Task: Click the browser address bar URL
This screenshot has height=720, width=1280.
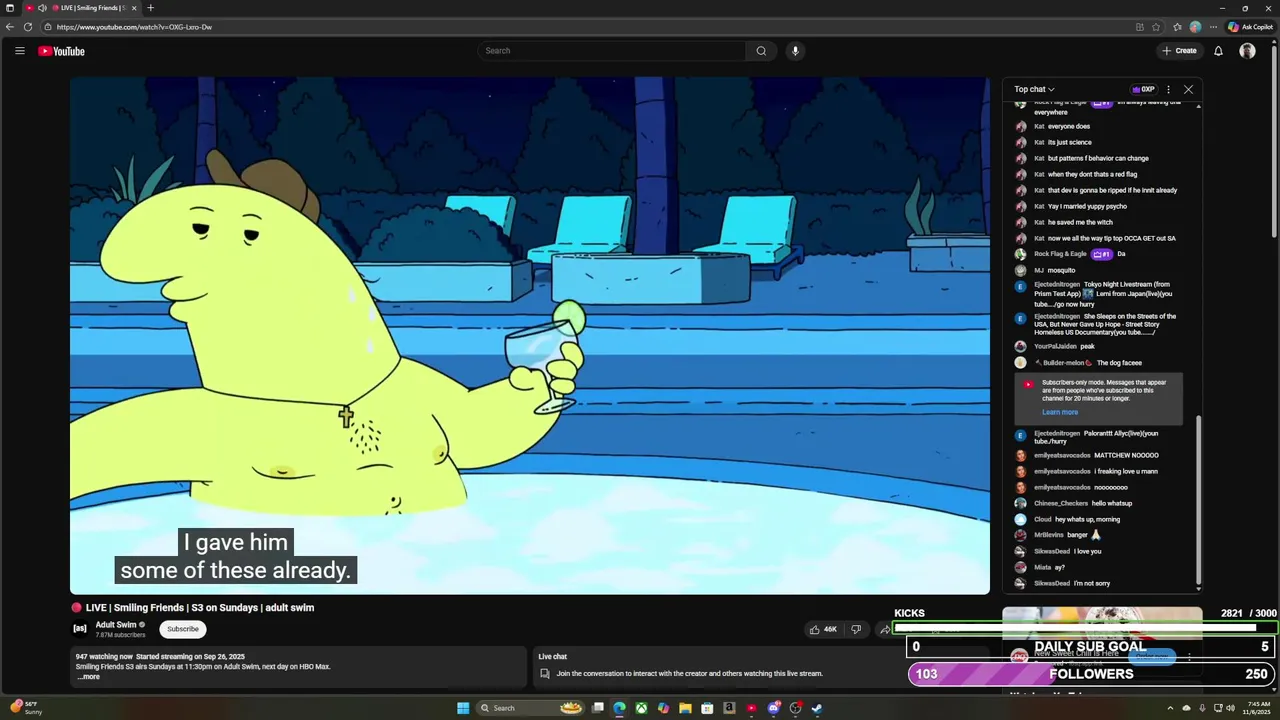Action: click(x=134, y=27)
